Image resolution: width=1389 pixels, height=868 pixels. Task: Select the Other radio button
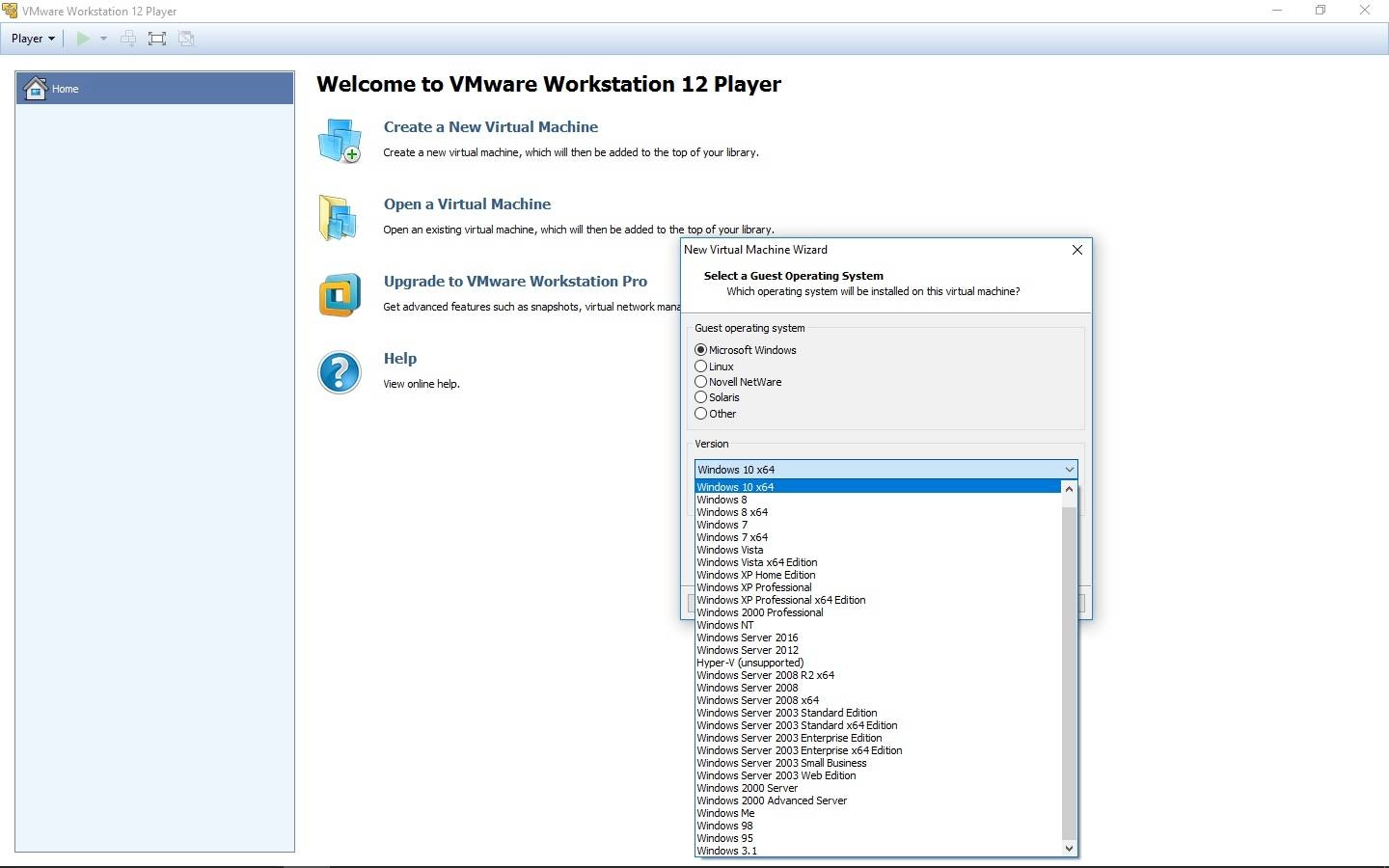(700, 414)
